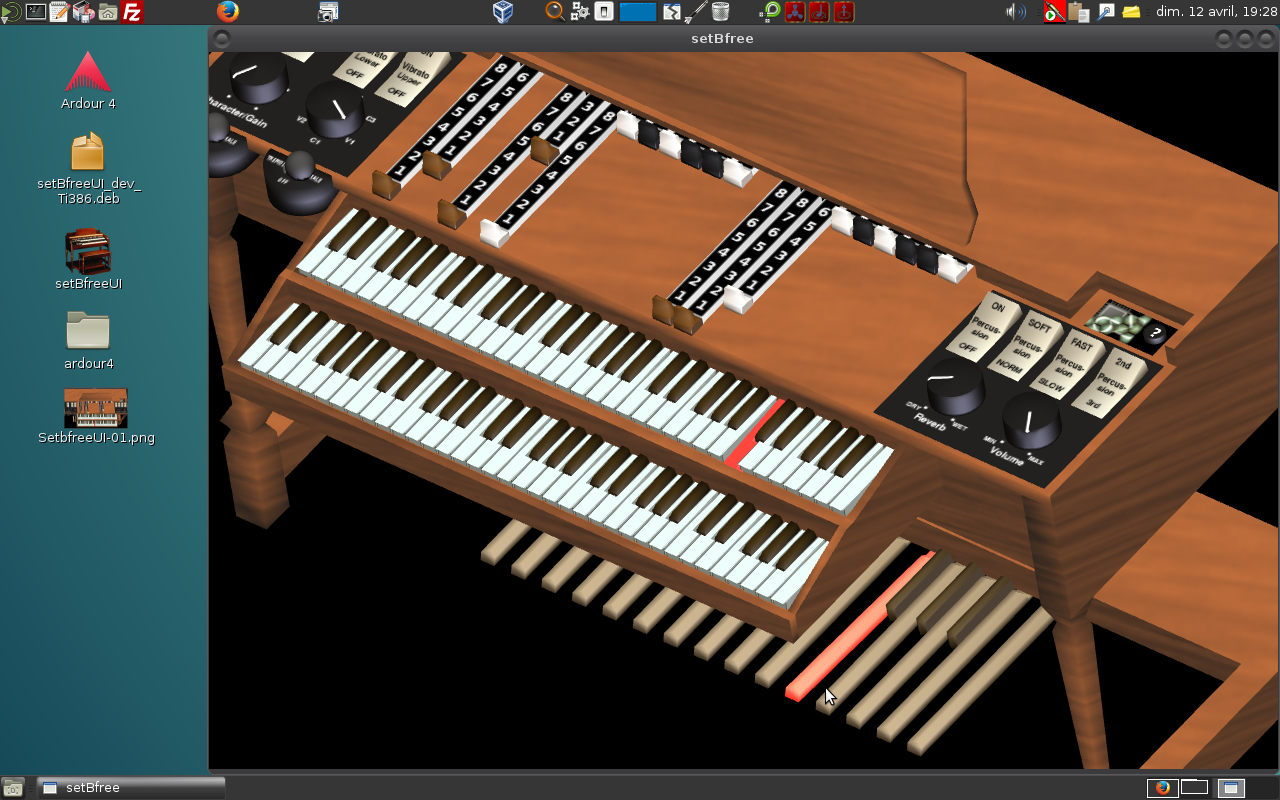1280x800 pixels.
Task: Launch Firefox from the top panel
Action: coord(228,12)
